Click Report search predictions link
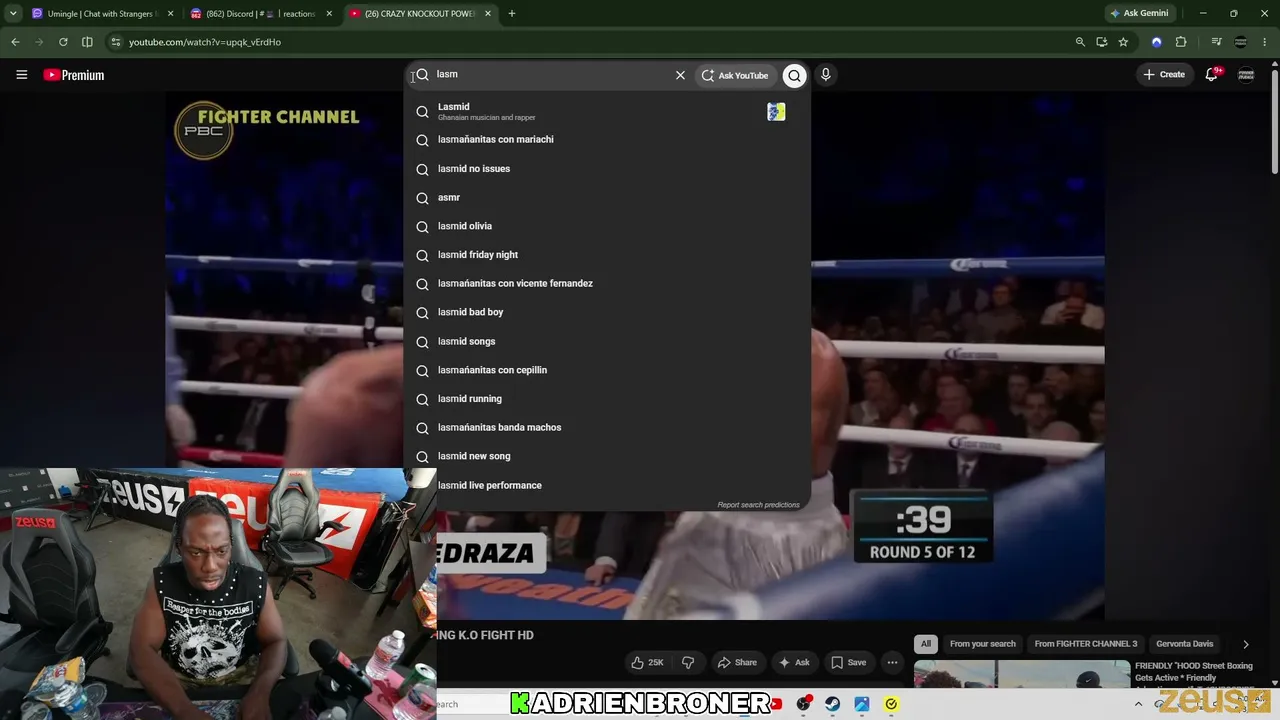1280x720 pixels. click(758, 505)
